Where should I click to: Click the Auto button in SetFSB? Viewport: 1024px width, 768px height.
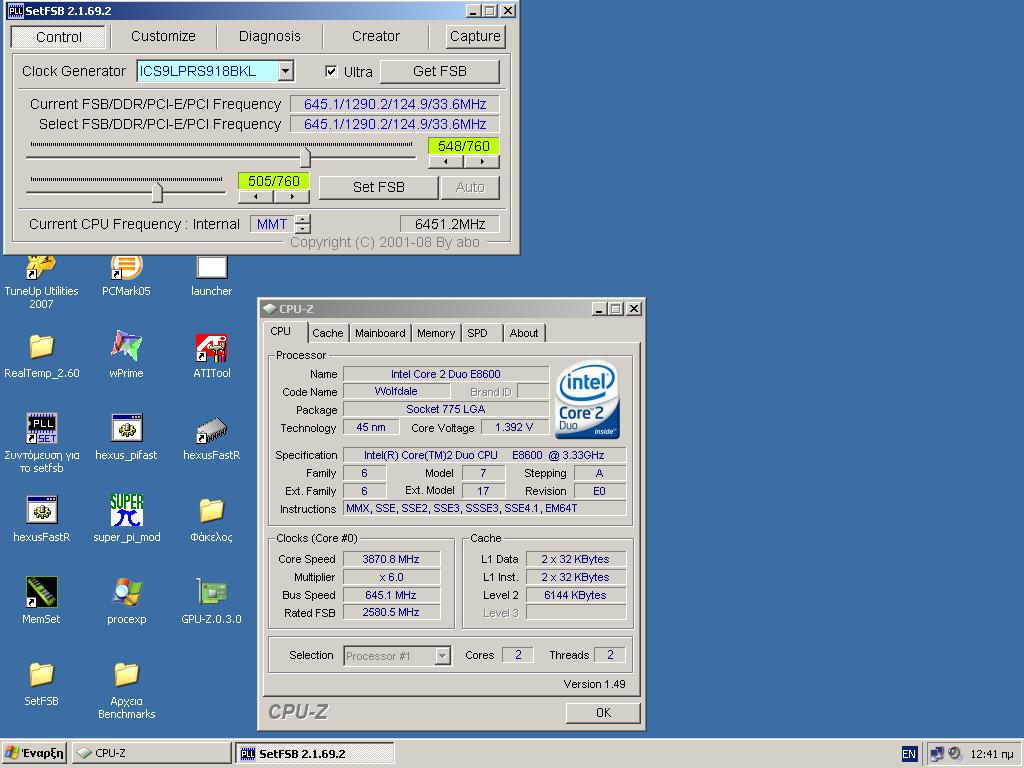point(470,187)
